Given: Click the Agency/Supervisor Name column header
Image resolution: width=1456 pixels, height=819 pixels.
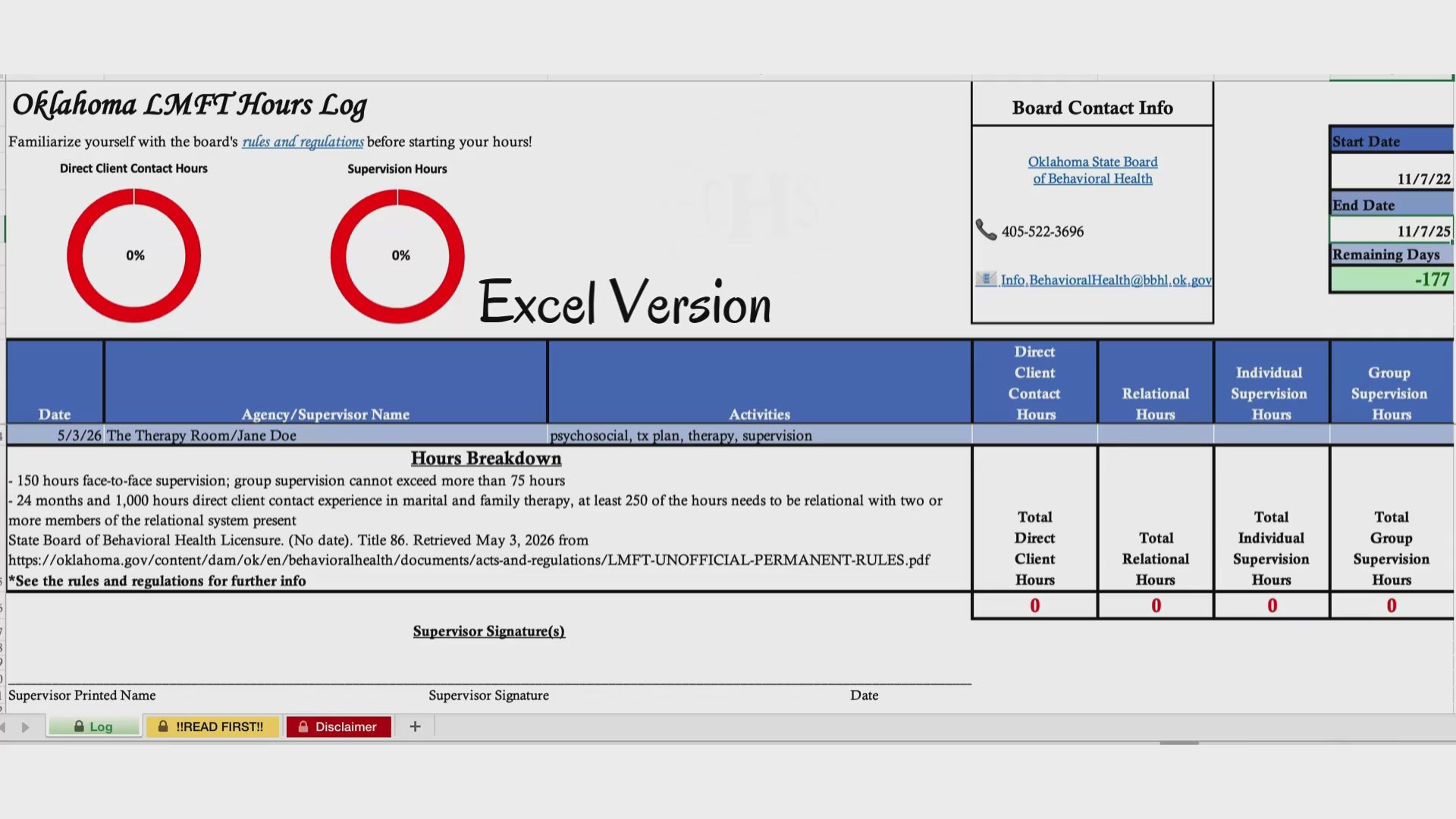Looking at the screenshot, I should click(325, 381).
